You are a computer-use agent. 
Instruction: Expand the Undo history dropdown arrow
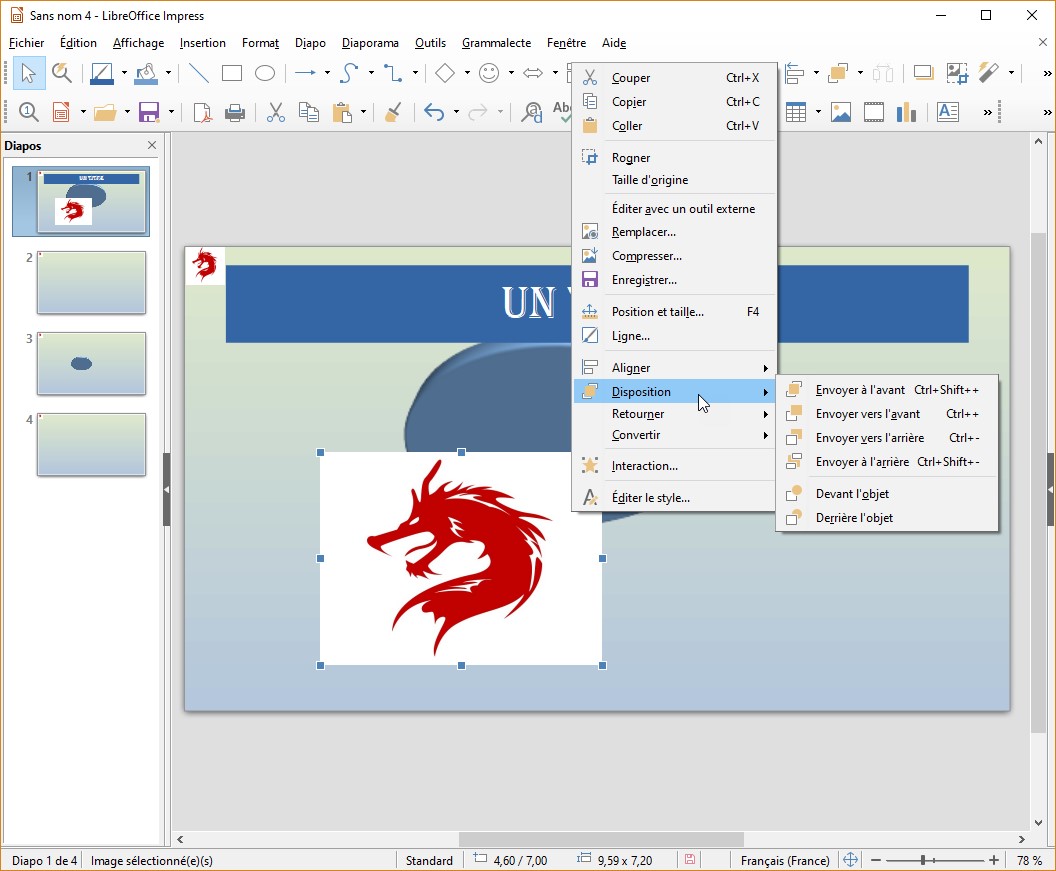(x=457, y=113)
